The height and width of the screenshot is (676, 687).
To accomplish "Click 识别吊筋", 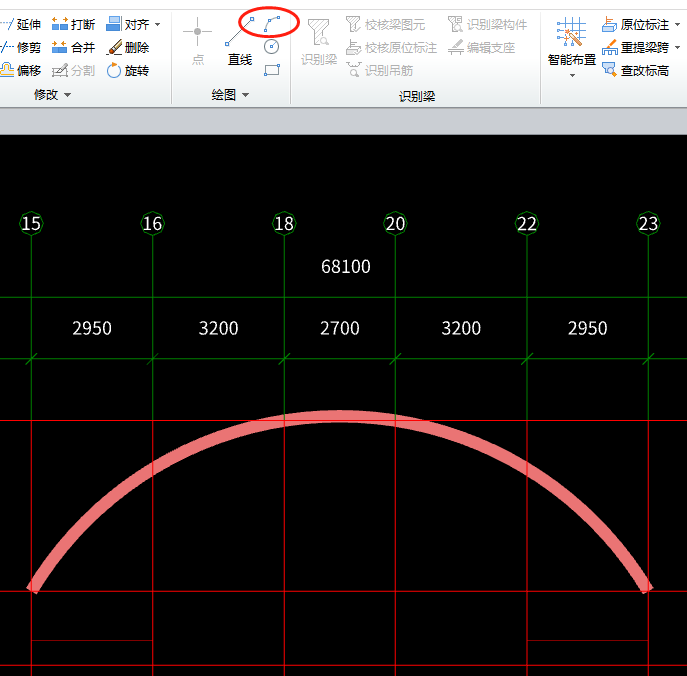I will [x=379, y=70].
